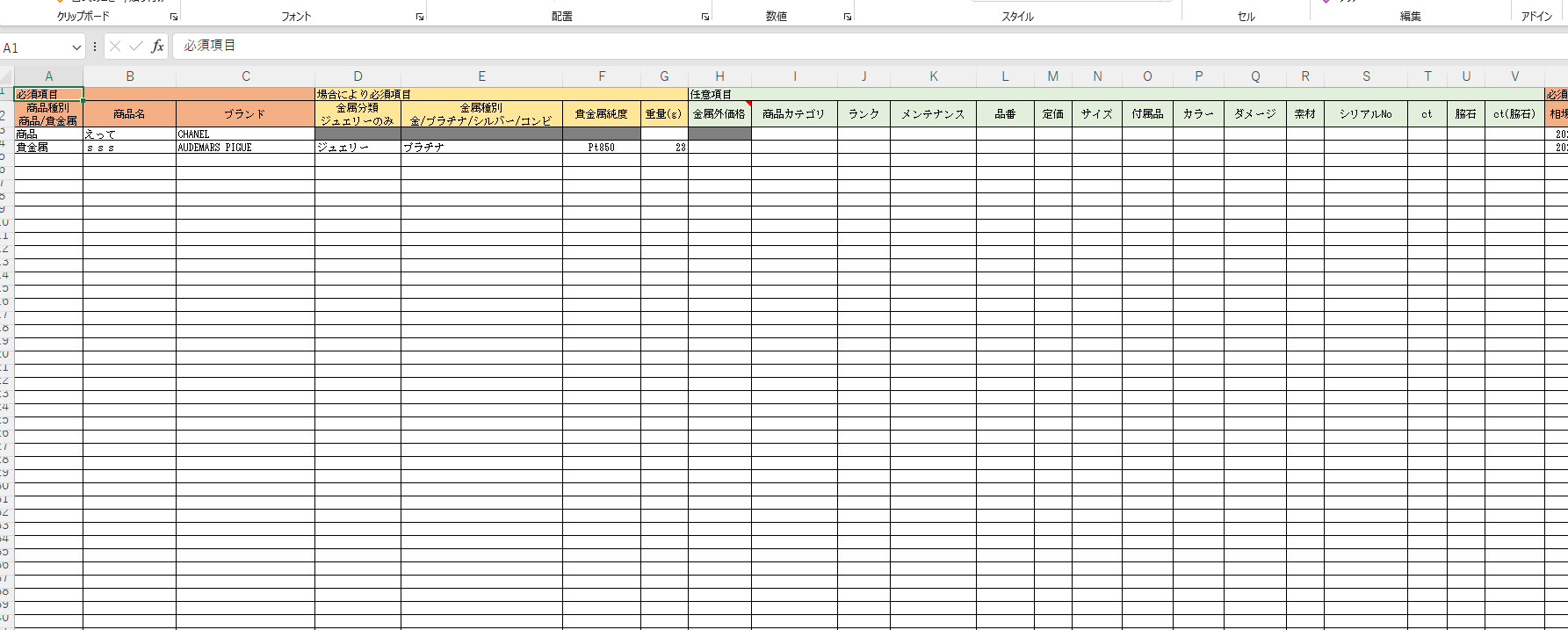The height and width of the screenshot is (630, 1568).
Task: Select the カラー header cell
Action: tap(1198, 114)
